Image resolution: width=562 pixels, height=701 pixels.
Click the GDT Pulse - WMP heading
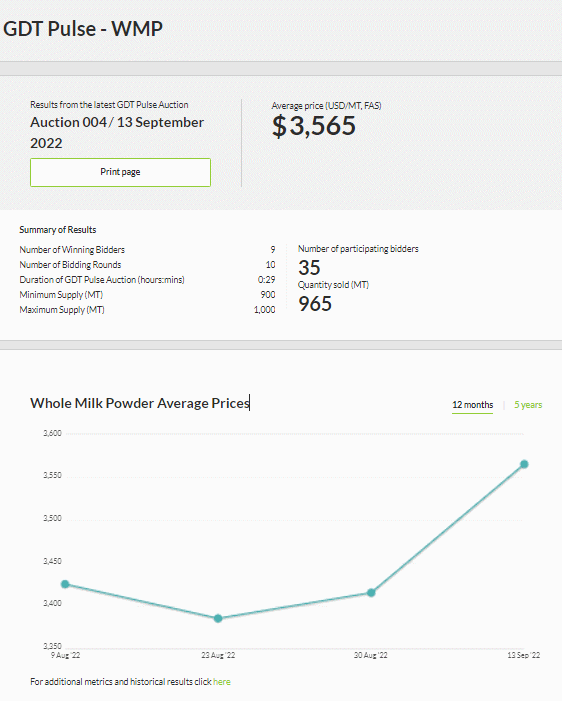83,29
